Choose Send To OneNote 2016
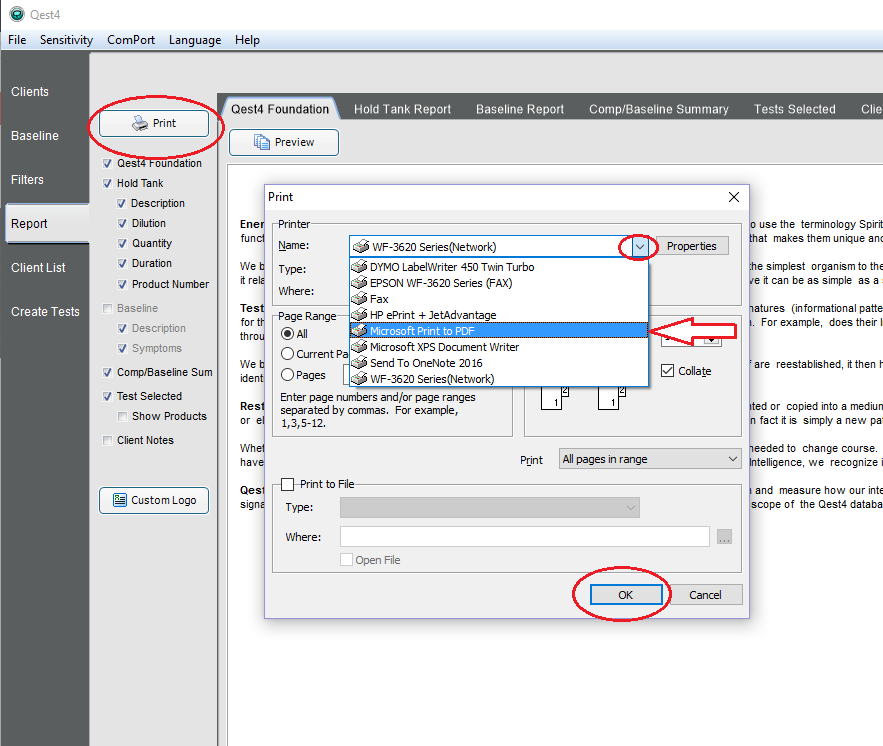883x746 pixels. [x=499, y=363]
